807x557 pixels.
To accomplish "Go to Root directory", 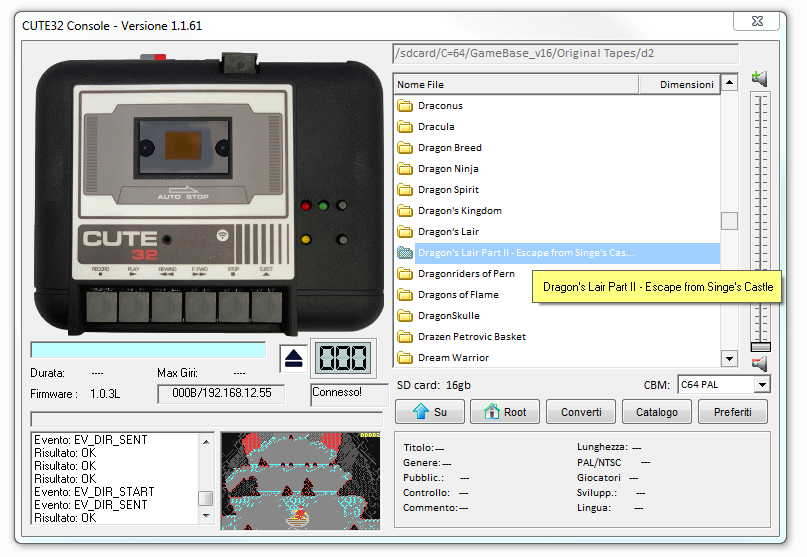I will coord(505,412).
